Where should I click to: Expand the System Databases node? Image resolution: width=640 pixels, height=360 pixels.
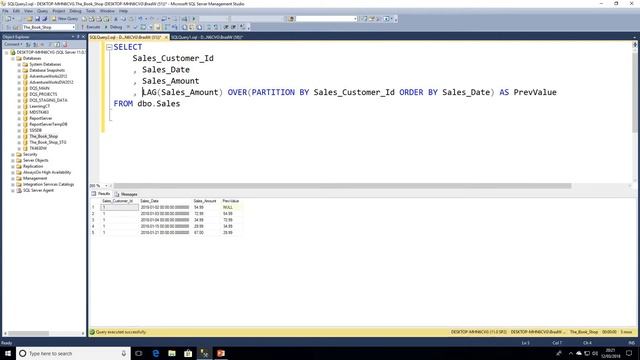coord(19,64)
